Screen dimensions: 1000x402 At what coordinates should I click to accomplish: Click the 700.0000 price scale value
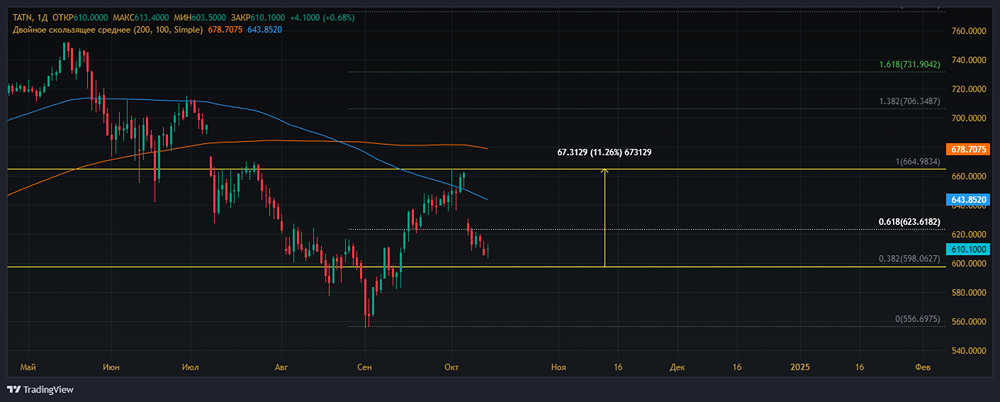coord(969,118)
